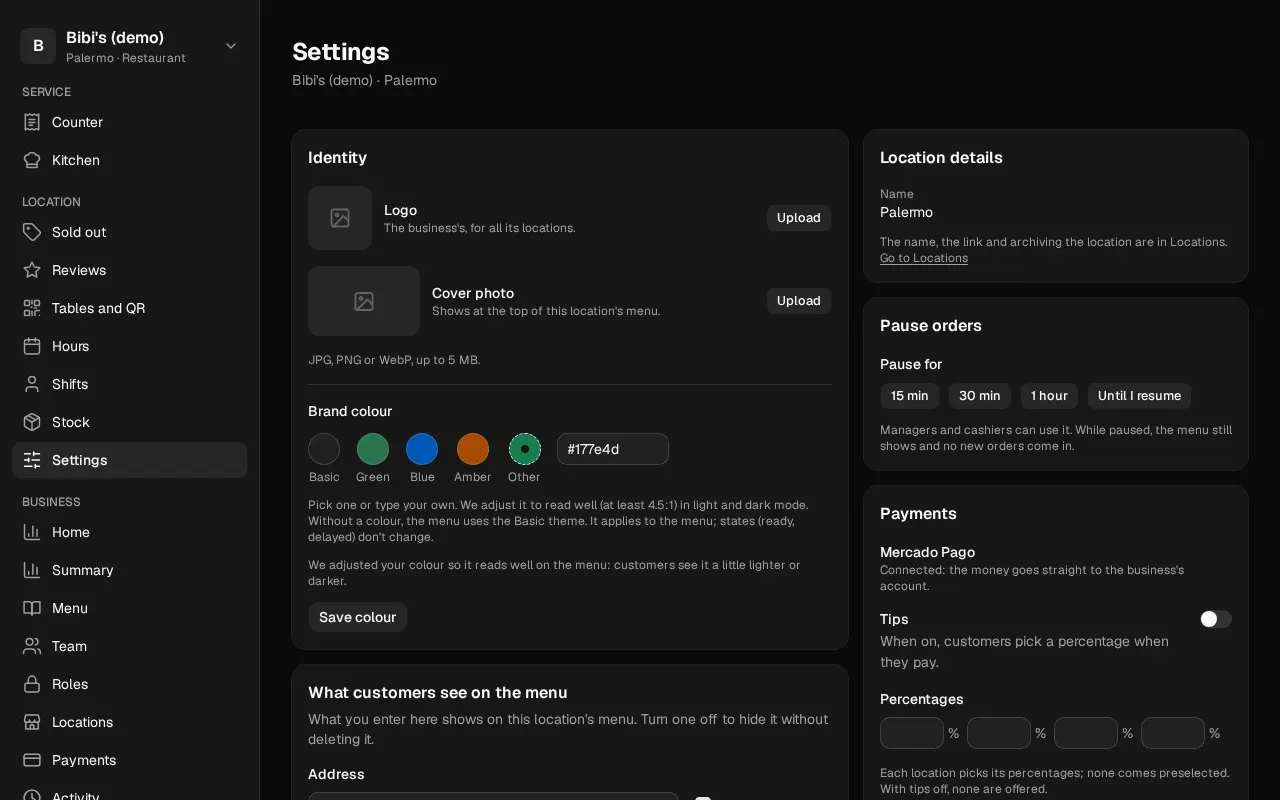The height and width of the screenshot is (800, 1280).
Task: Click the hex colour input field #177e4d
Action: (613, 449)
